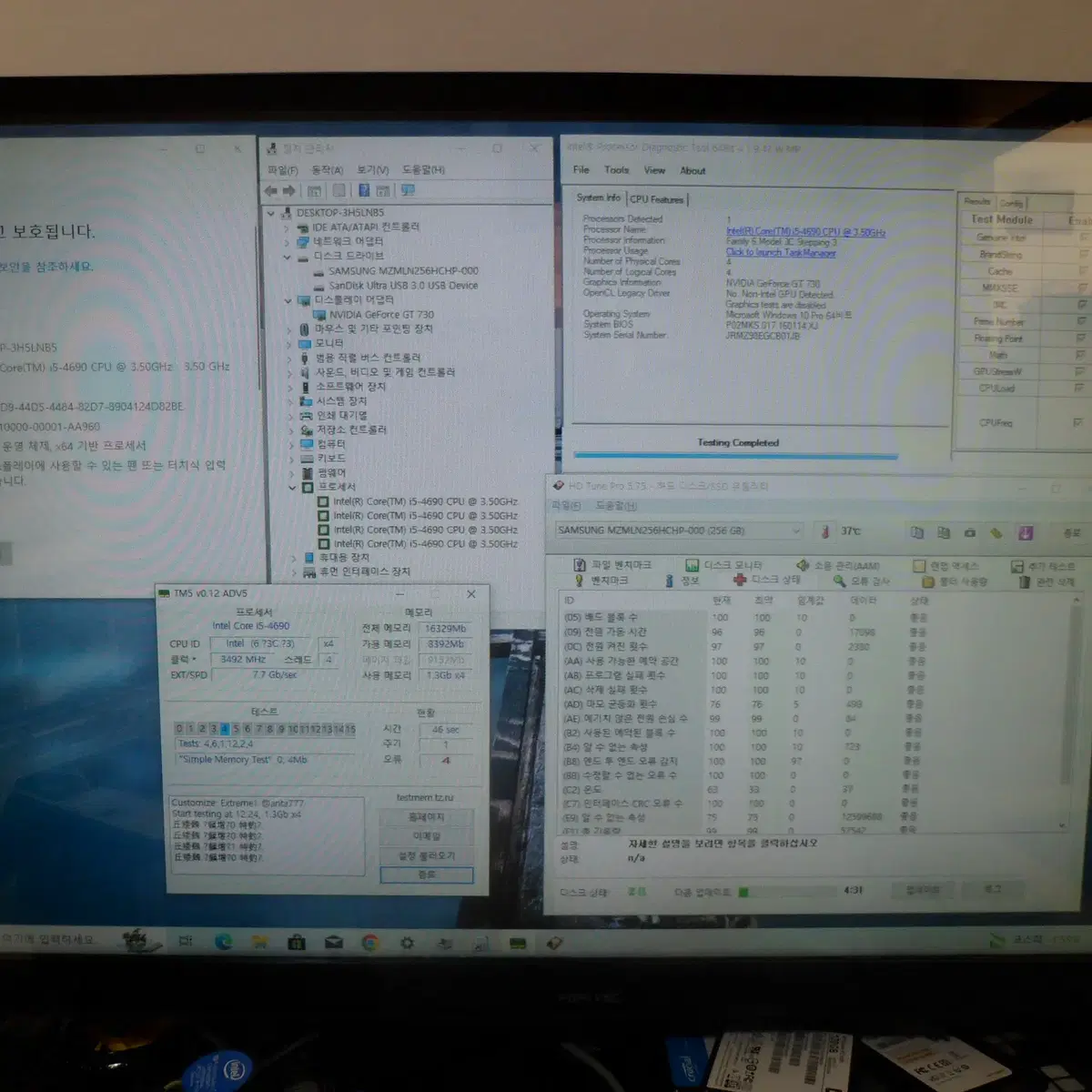Collapse the 프로세서 node
This screenshot has width=1092, height=1092.
click(292, 488)
